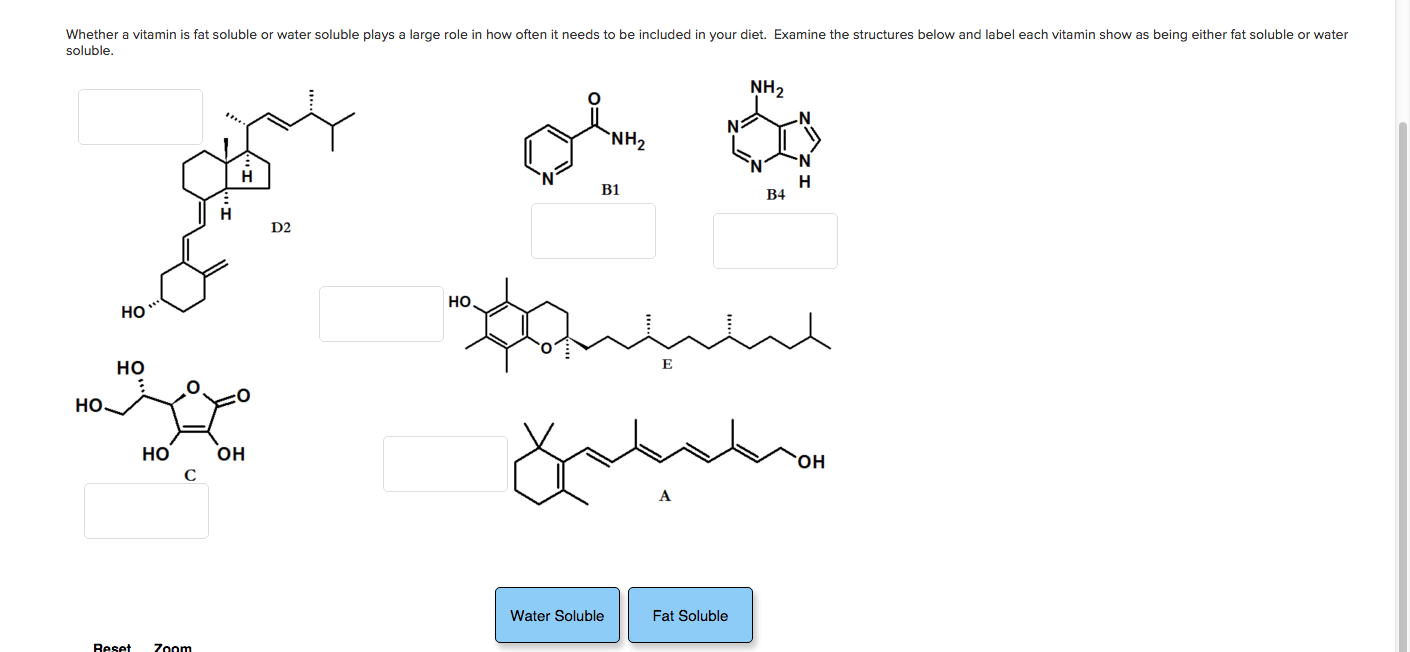Click the Water Soluble label tile
1410x652 pixels.
[557, 615]
